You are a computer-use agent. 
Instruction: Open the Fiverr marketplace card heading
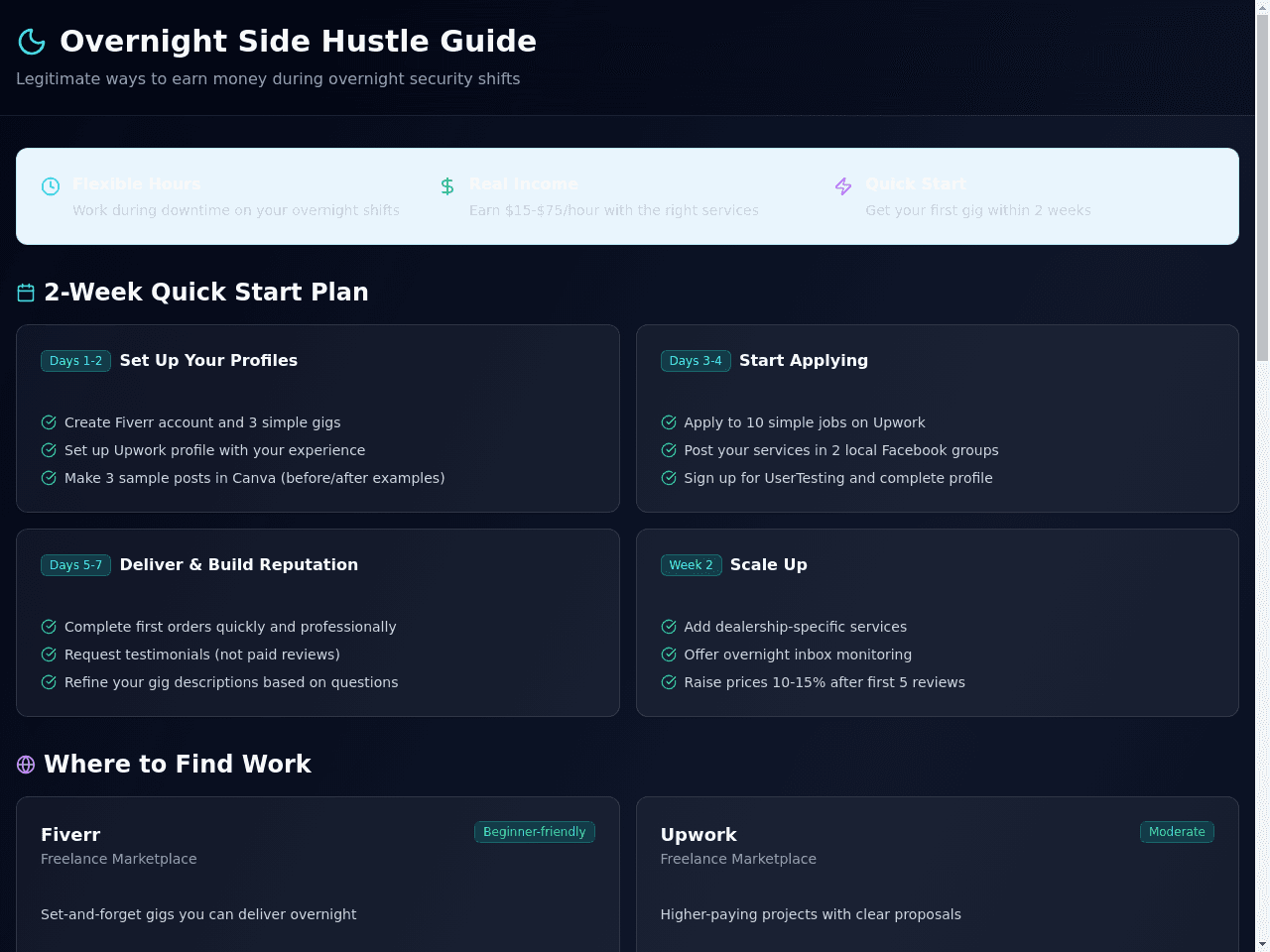(x=70, y=835)
